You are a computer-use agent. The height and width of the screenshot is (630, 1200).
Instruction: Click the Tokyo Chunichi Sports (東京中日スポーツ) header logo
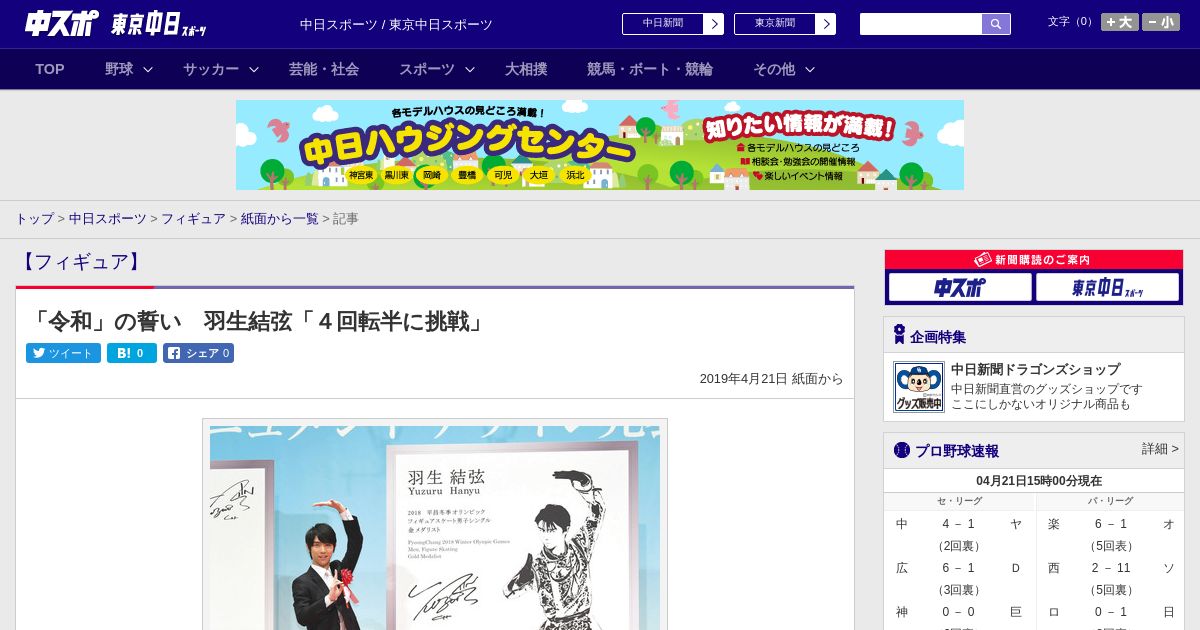(159, 24)
